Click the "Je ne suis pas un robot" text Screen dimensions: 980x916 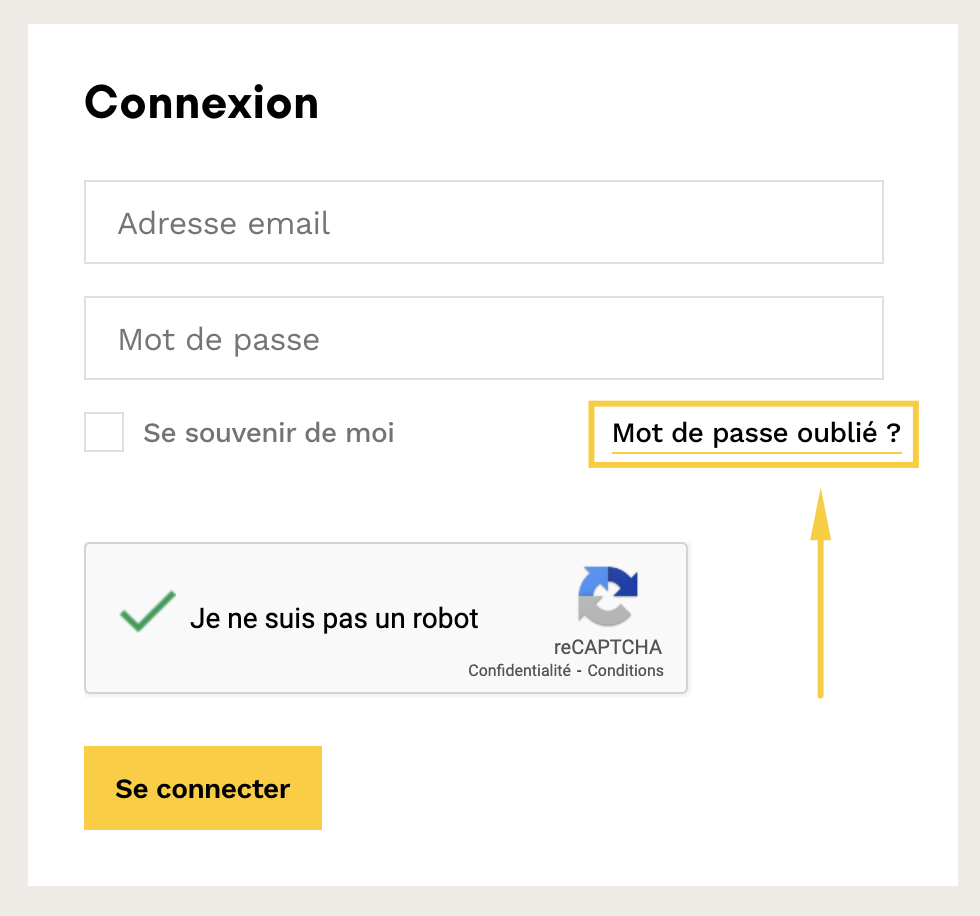(x=334, y=618)
